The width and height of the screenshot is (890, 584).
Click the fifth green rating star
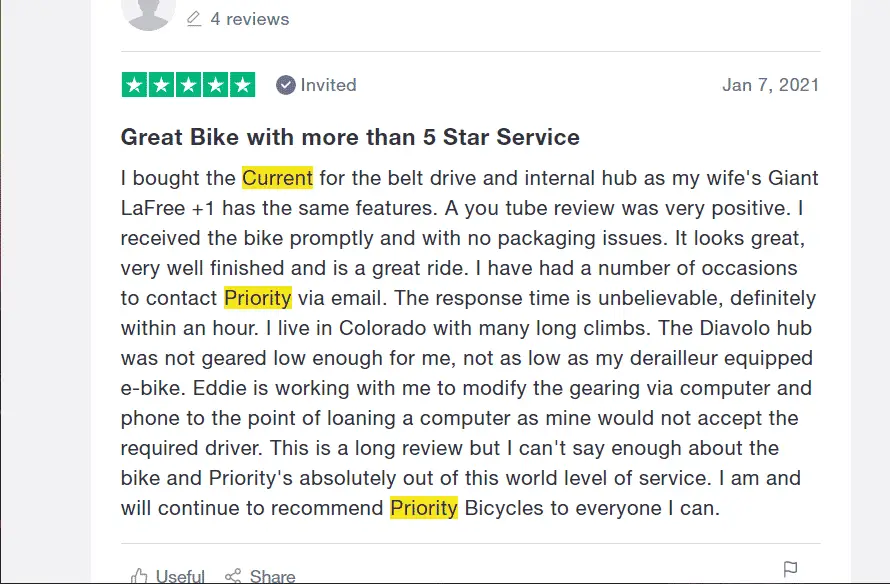(242, 85)
